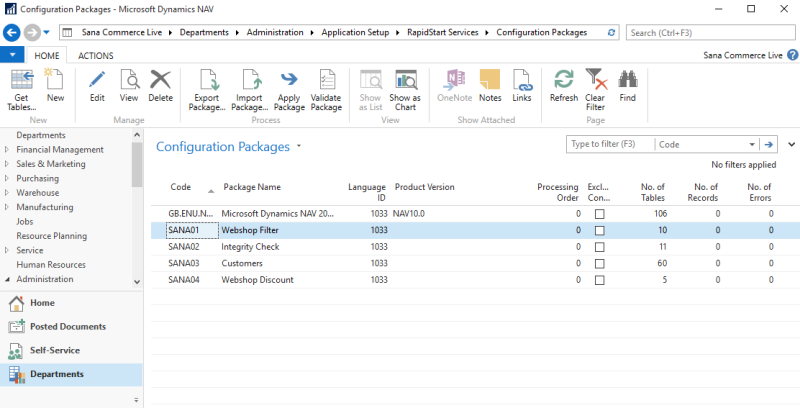Click the forward navigation arrow
This screenshot has width=800, height=408.
pos(32,33)
